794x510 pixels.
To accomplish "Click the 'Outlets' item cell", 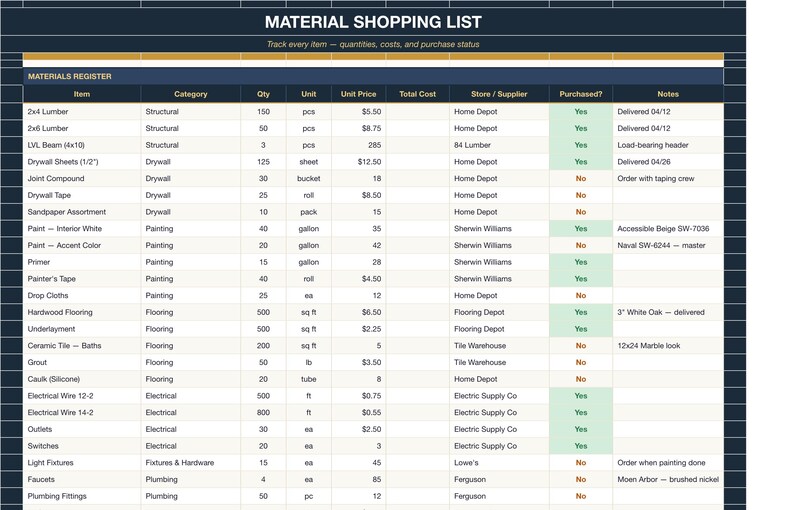I will coord(82,429).
